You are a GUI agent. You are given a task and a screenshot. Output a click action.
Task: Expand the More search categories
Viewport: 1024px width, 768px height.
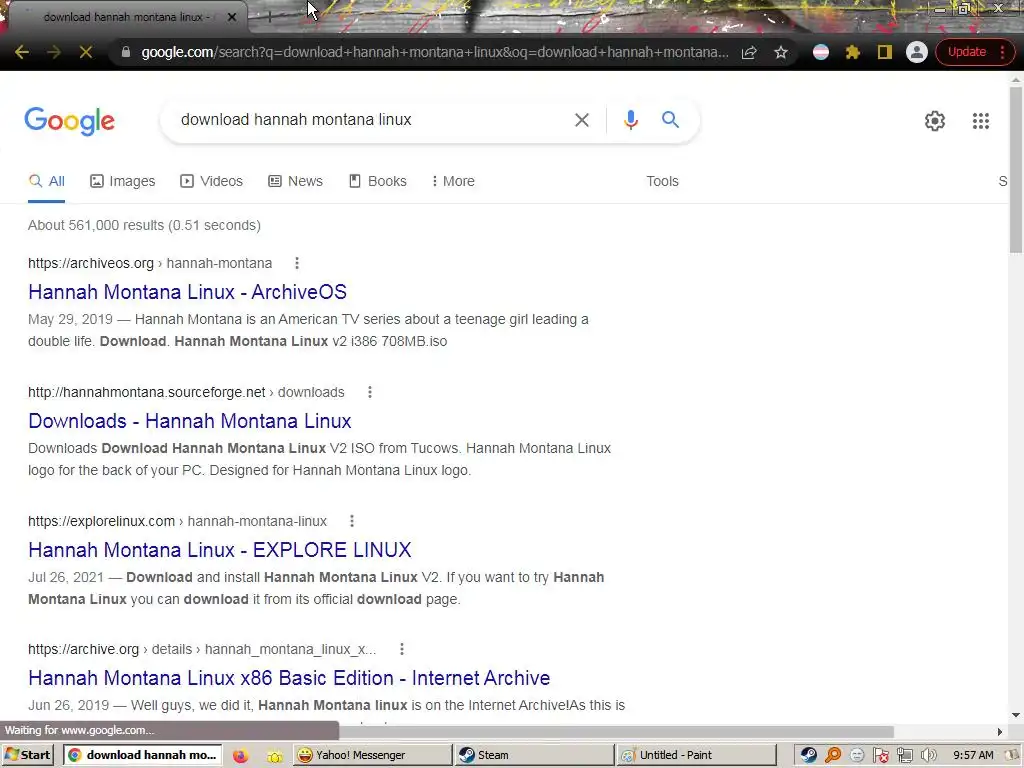coord(453,181)
